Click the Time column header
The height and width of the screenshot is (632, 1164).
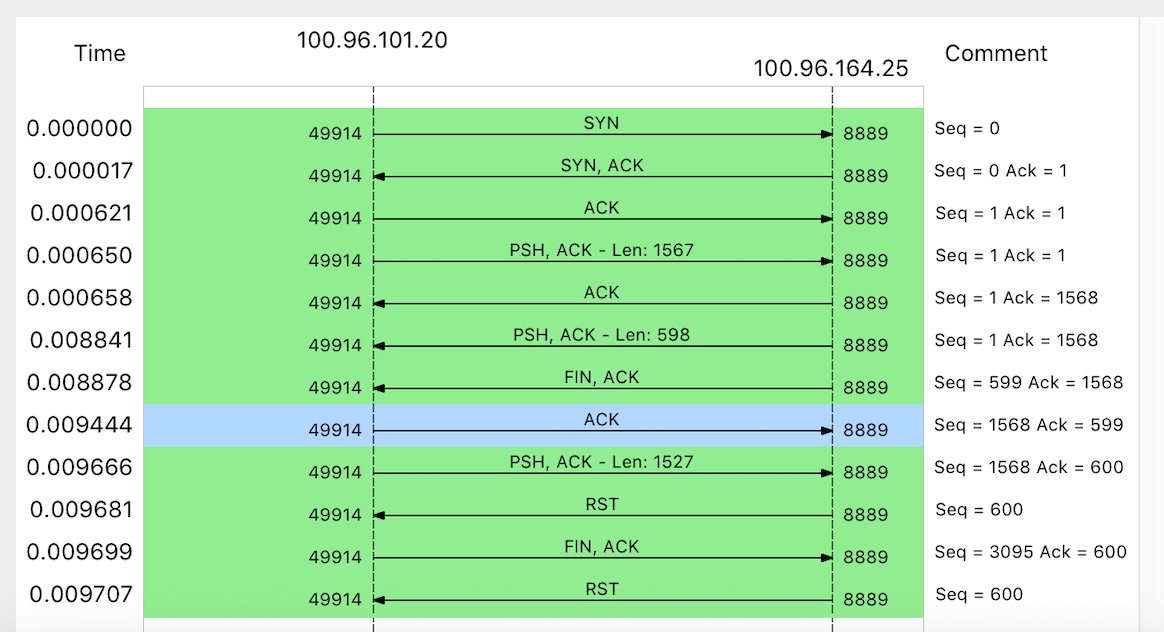pos(100,53)
